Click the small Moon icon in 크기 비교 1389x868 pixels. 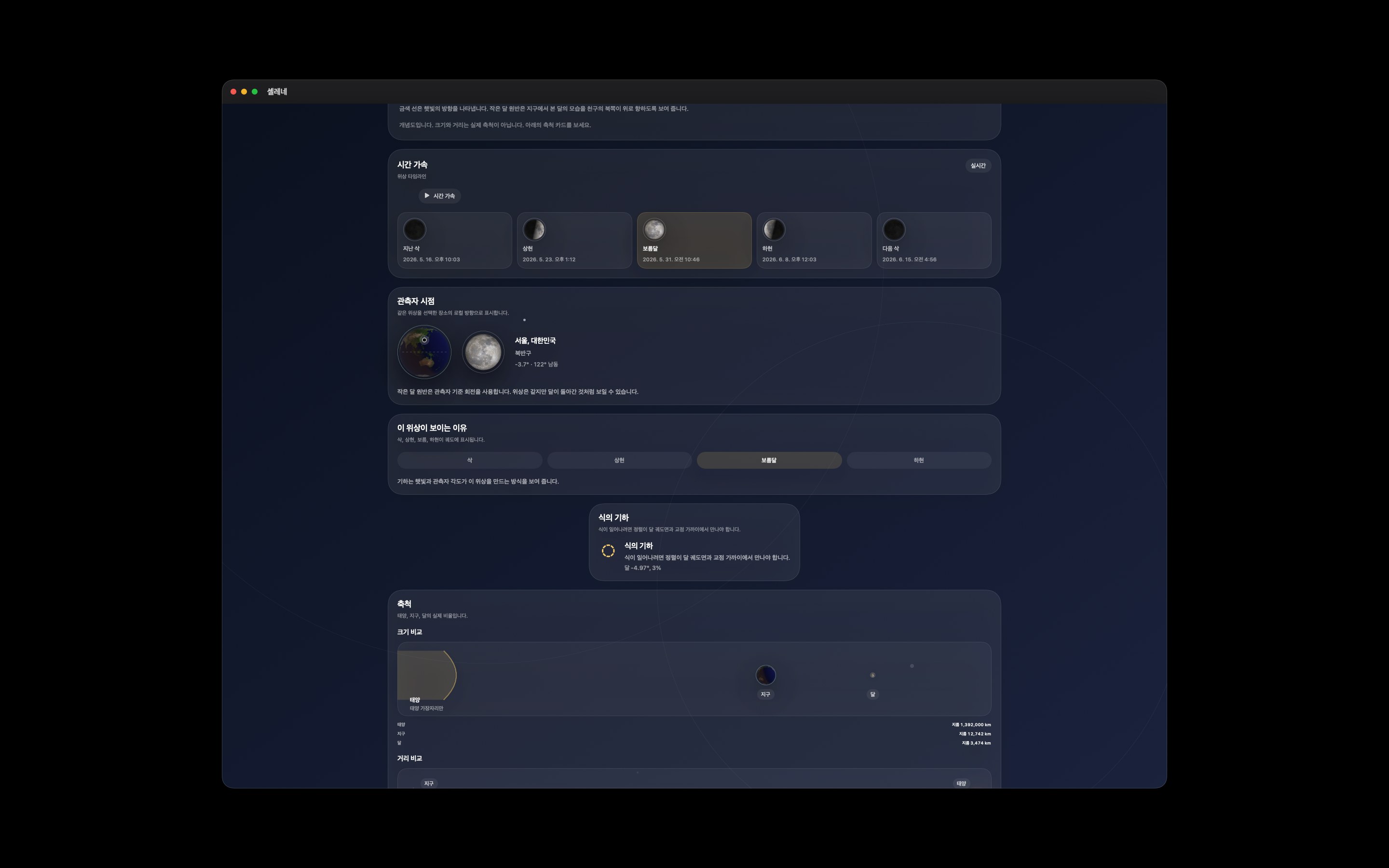[x=872, y=675]
